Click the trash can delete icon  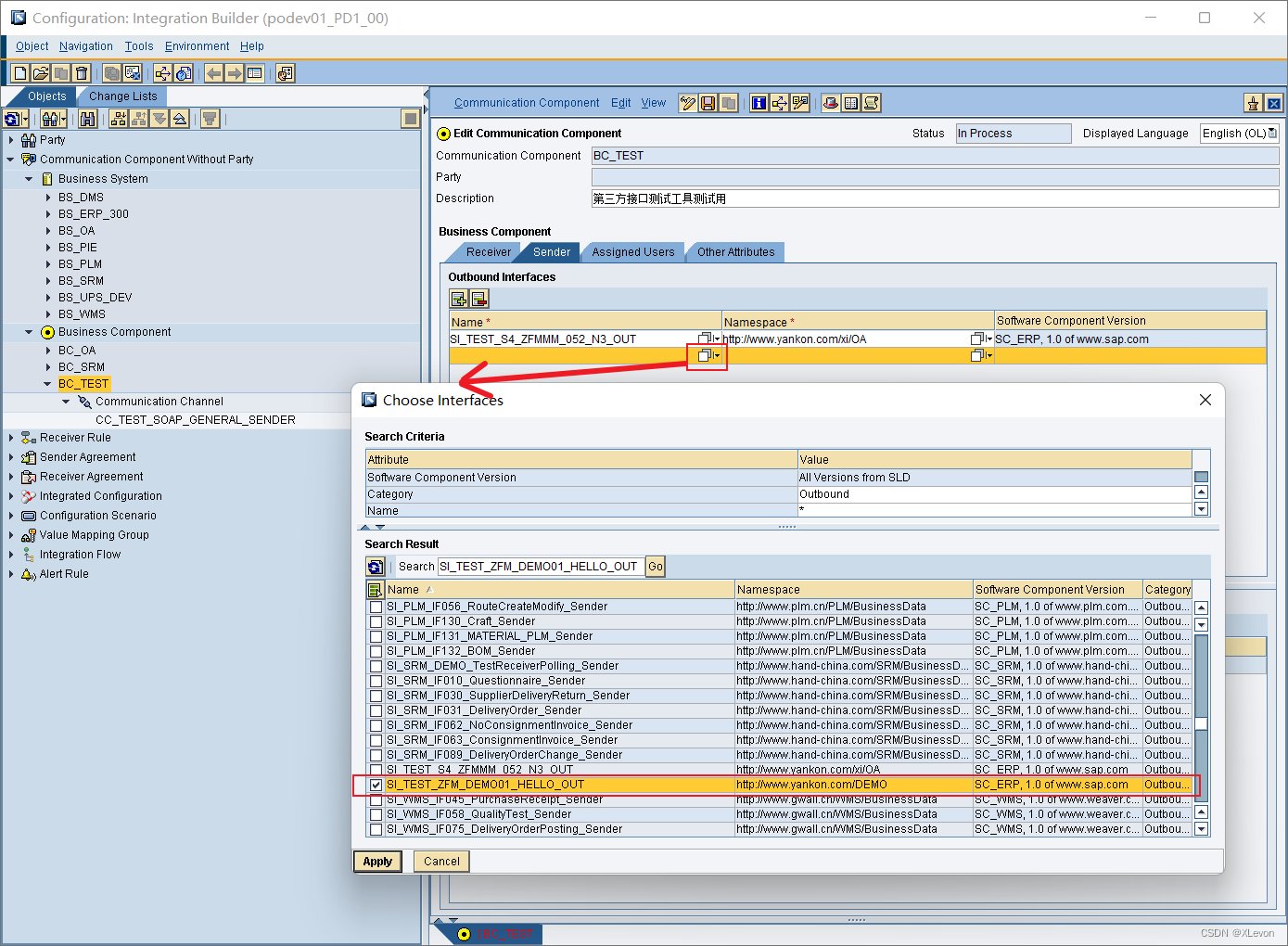coord(82,73)
